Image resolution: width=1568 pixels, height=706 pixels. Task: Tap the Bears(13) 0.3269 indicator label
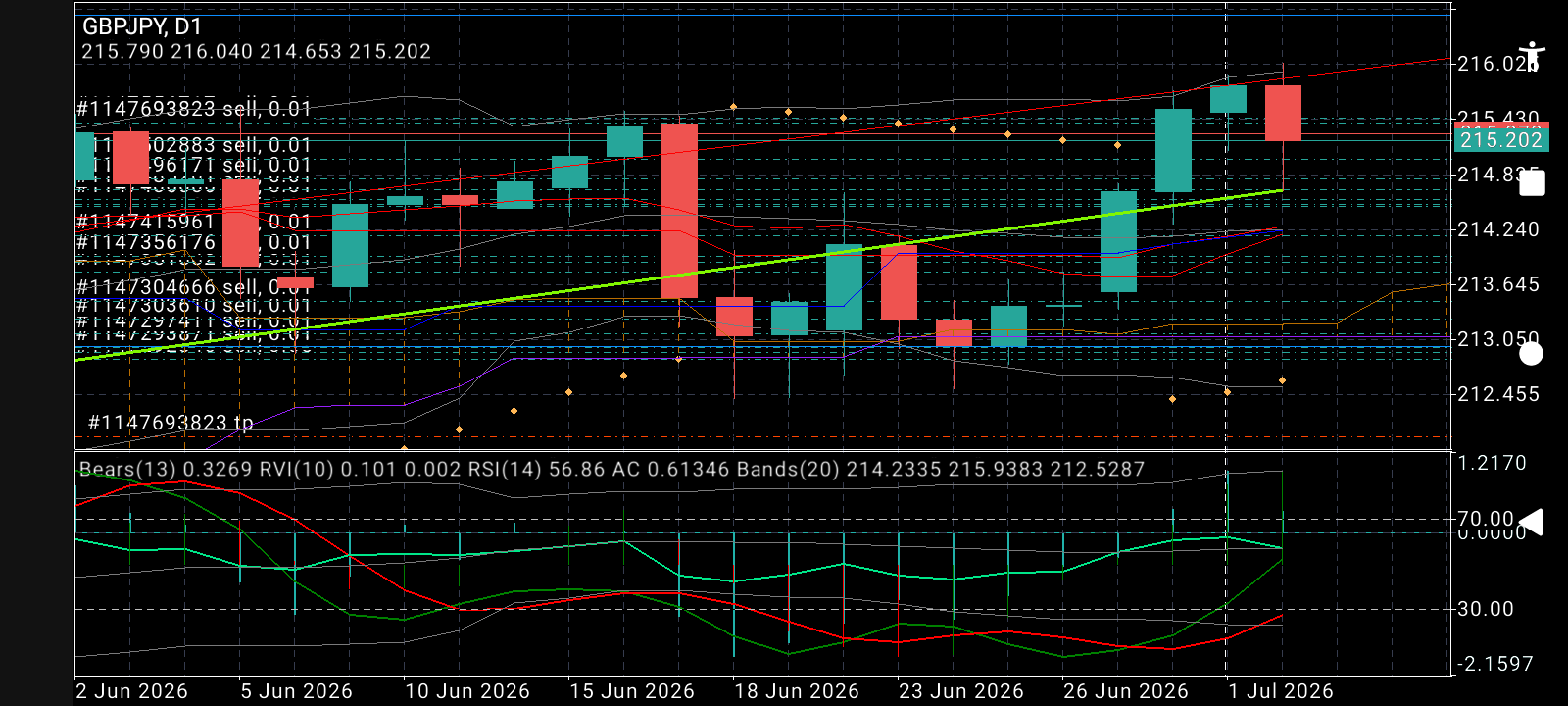[x=167, y=470]
